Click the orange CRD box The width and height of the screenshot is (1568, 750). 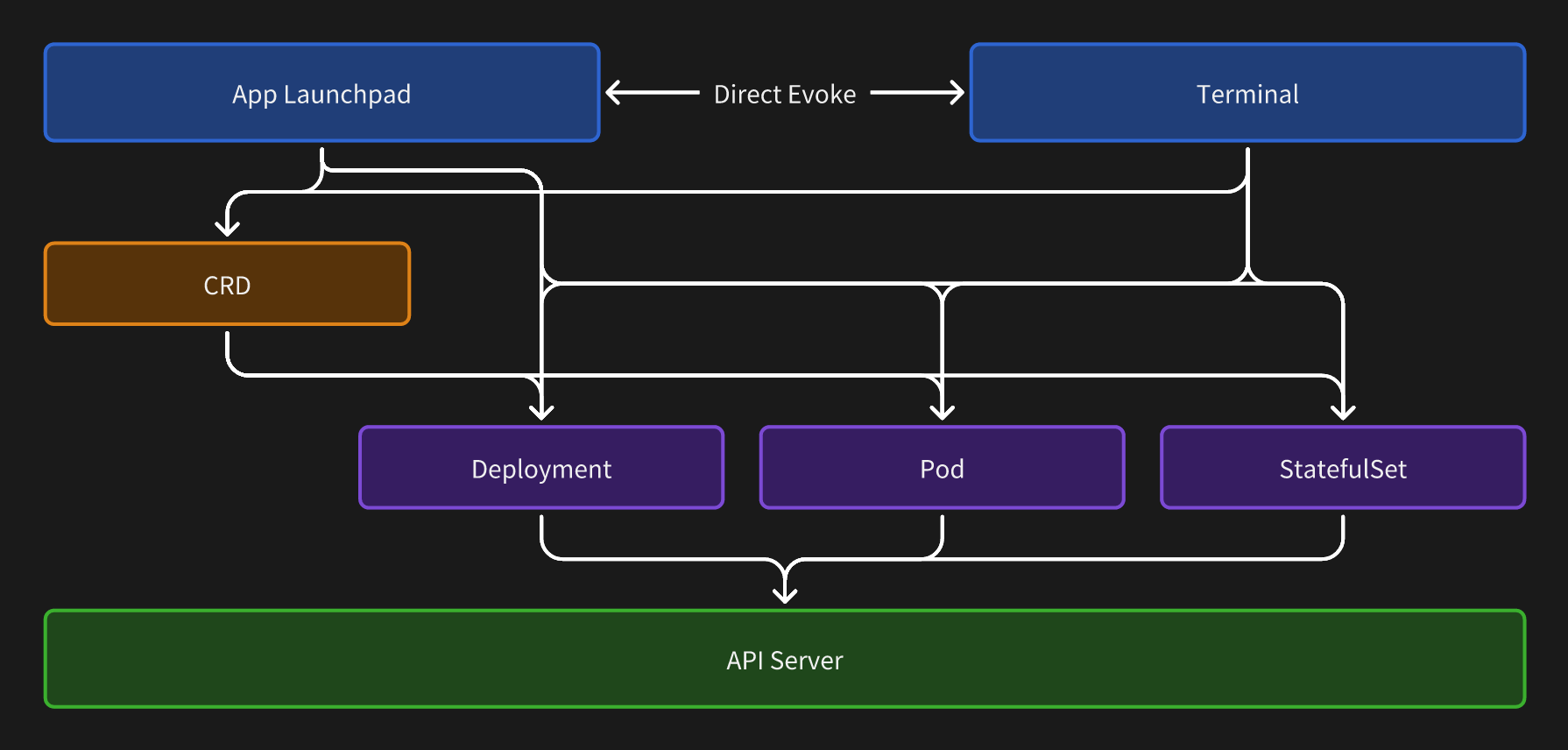pyautogui.click(x=227, y=285)
